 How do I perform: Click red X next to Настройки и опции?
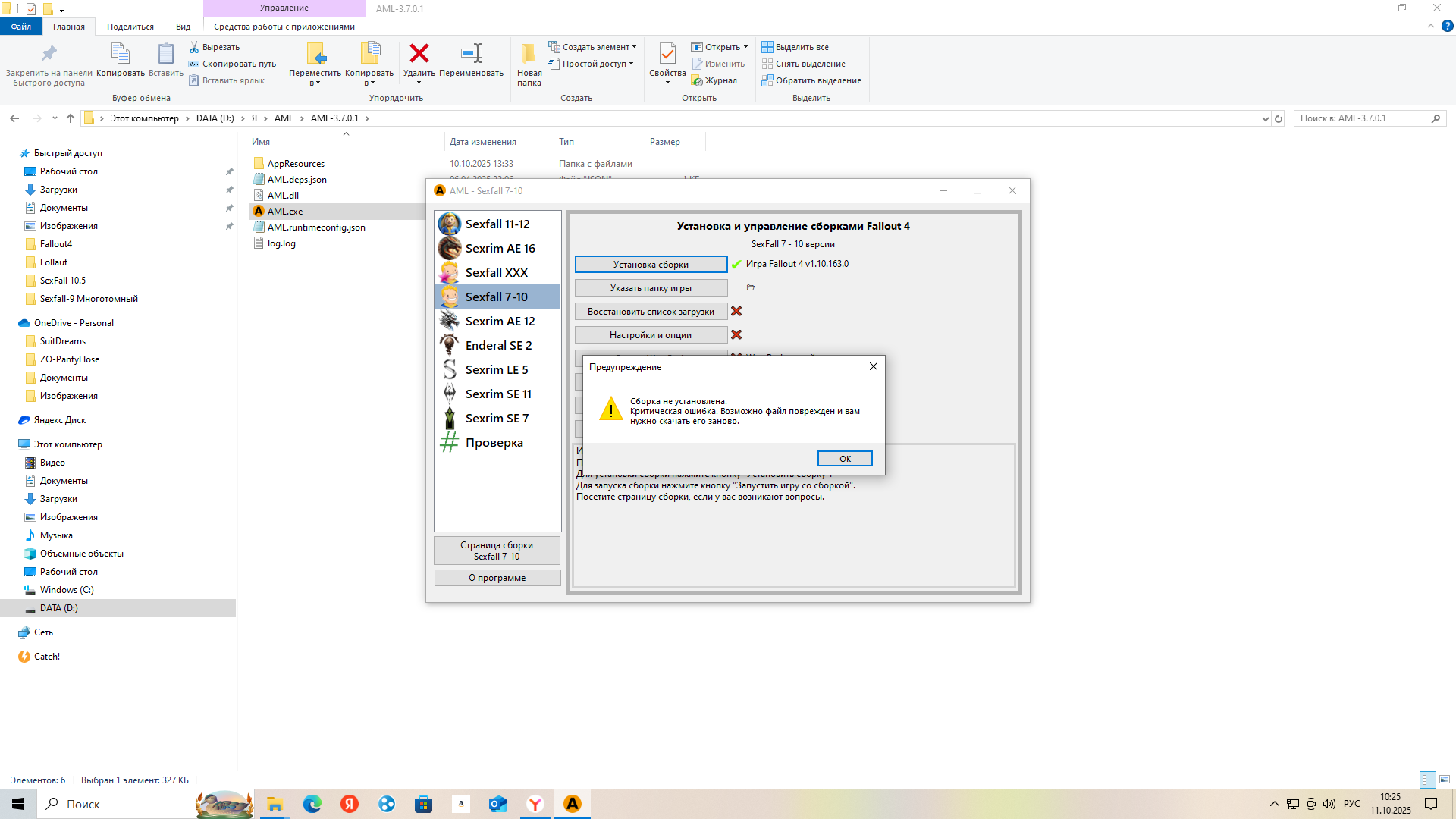pyautogui.click(x=736, y=334)
